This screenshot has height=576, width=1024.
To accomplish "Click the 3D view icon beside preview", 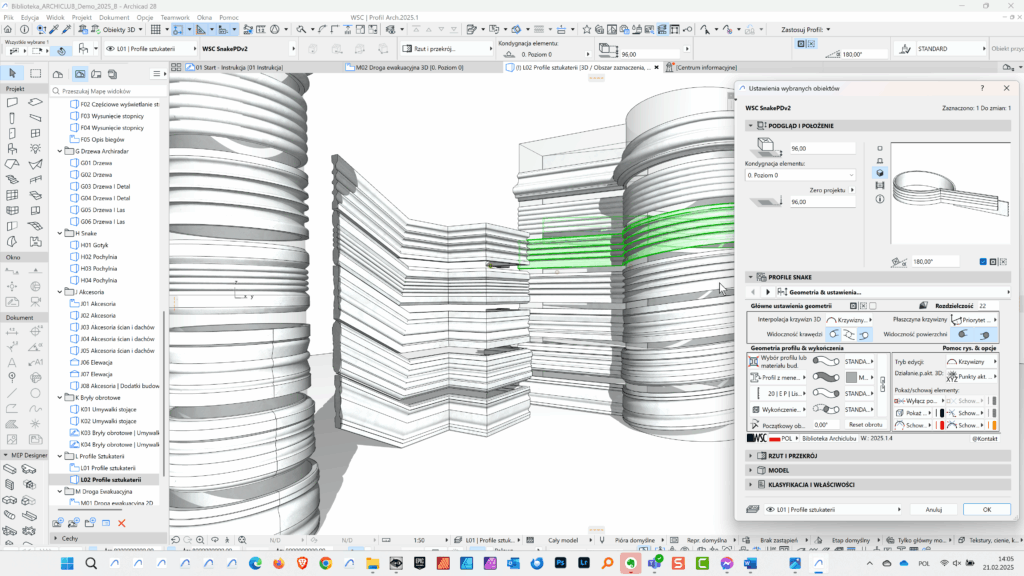I will pyautogui.click(x=879, y=172).
